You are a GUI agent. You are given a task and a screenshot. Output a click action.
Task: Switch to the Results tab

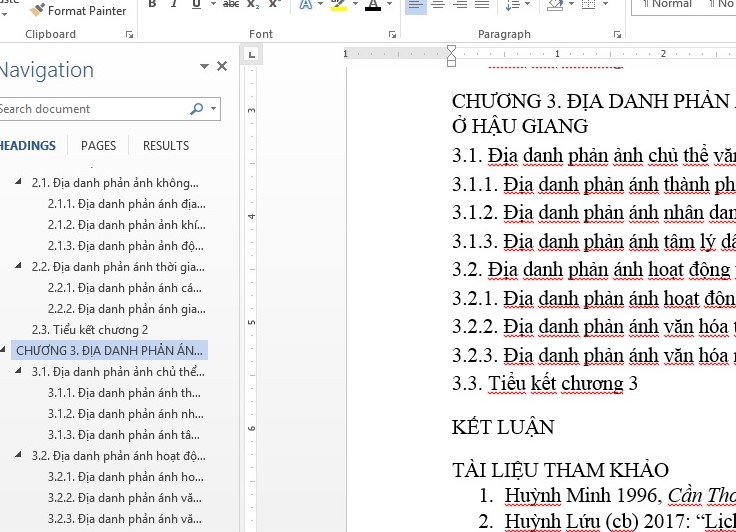pos(166,146)
